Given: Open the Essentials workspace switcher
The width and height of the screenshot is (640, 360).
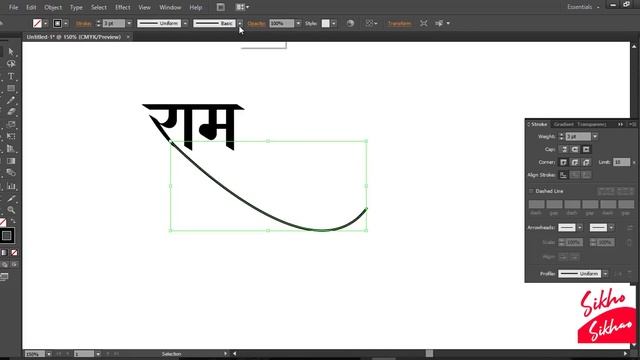Looking at the screenshot, I should pyautogui.click(x=583, y=7).
